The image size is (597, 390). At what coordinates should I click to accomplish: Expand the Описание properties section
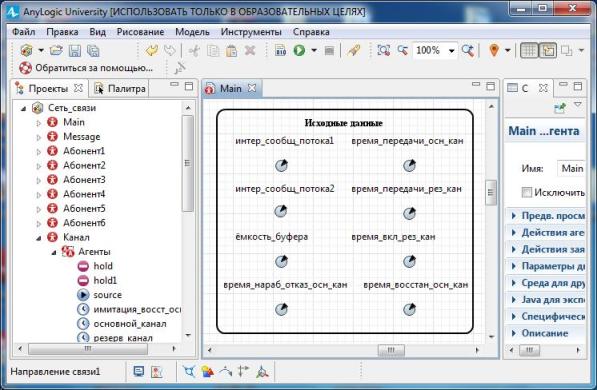coord(544,333)
